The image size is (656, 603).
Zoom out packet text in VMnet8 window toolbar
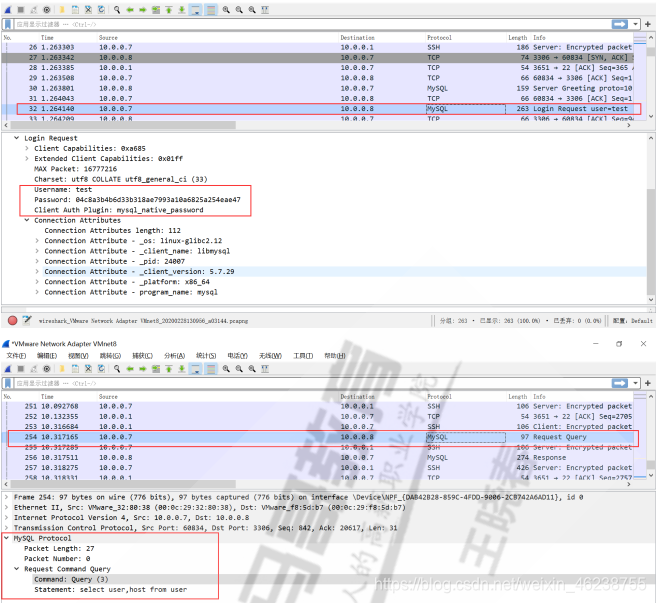pyautogui.click(x=239, y=369)
